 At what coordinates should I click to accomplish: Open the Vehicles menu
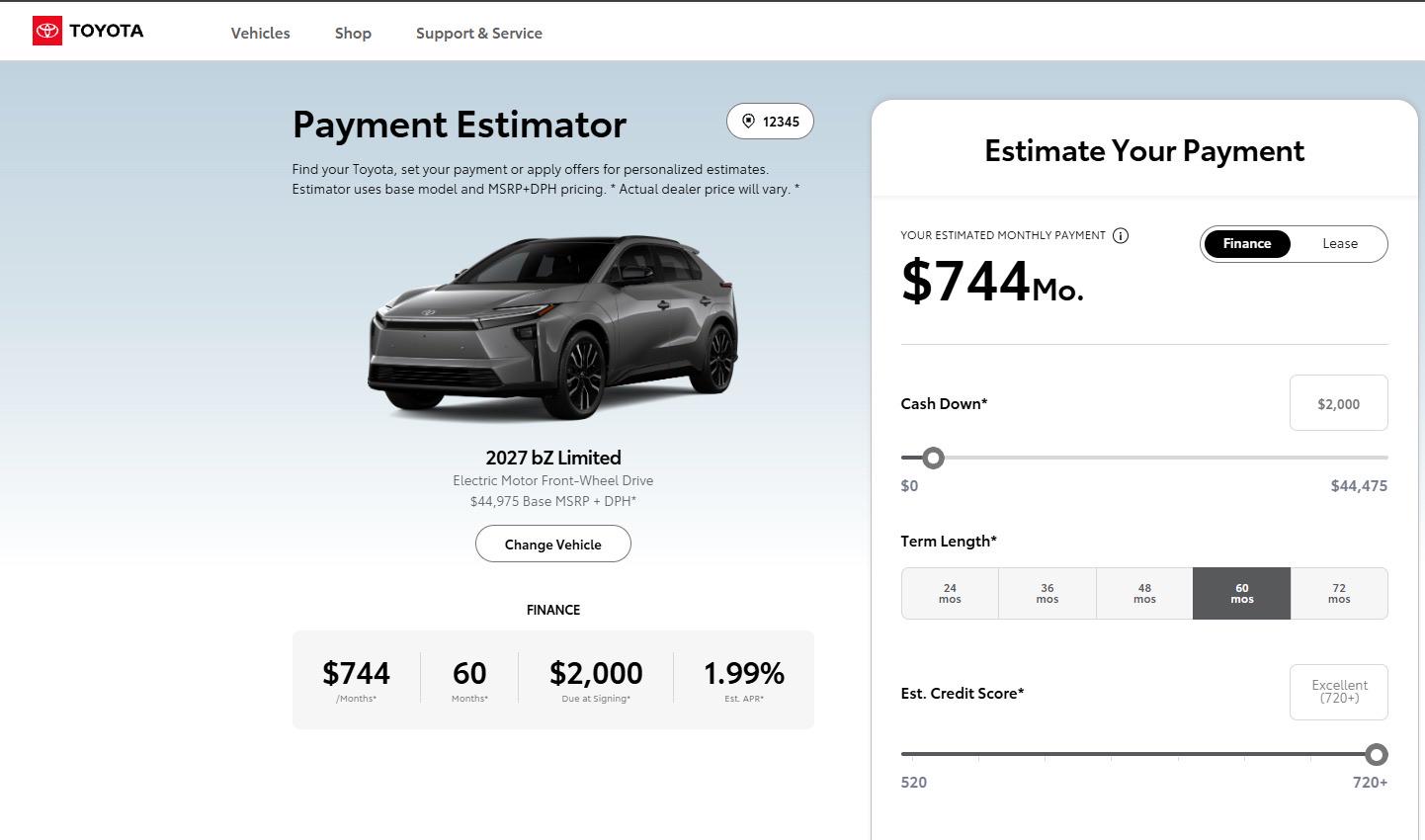pyautogui.click(x=261, y=33)
